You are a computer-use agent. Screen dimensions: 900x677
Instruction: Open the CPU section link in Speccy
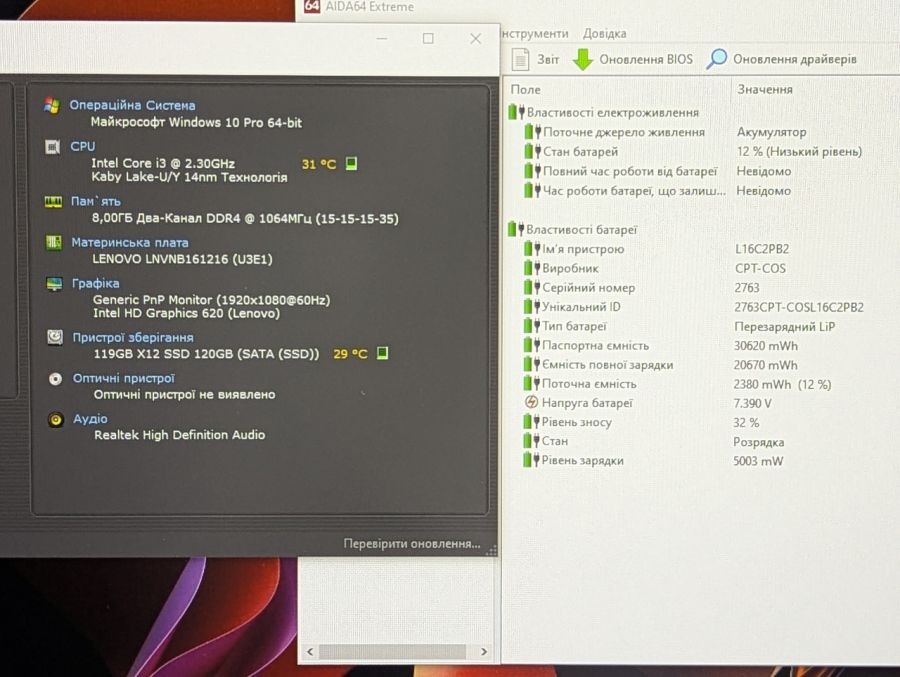pyautogui.click(x=83, y=146)
